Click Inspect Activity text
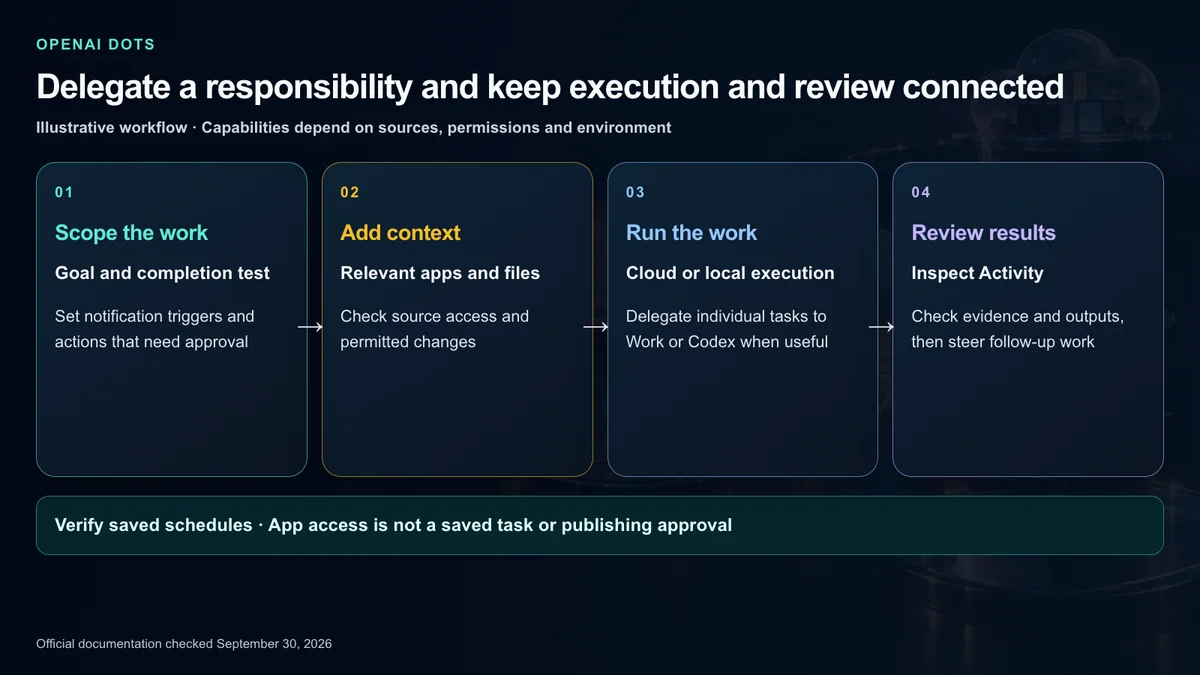 [977, 273]
